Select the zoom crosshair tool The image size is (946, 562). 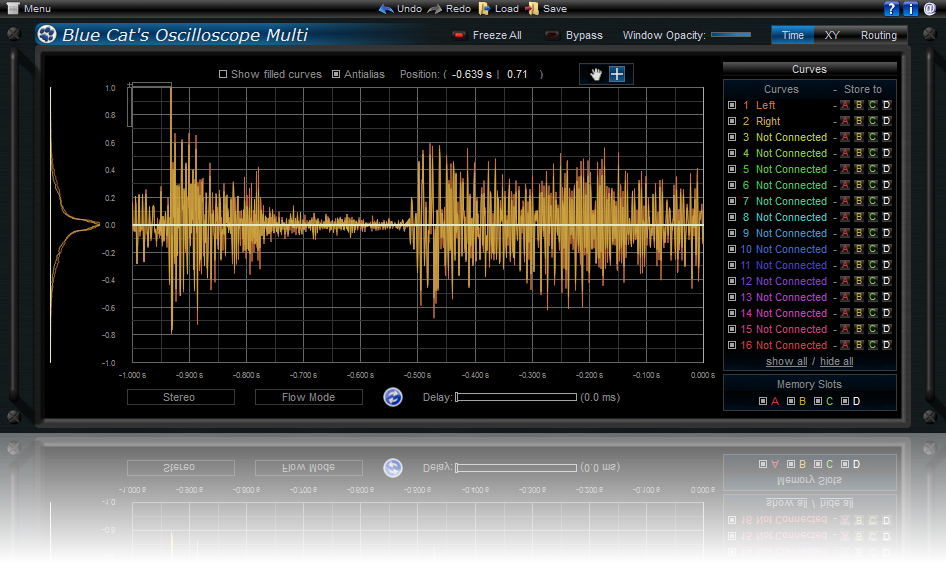tap(617, 74)
